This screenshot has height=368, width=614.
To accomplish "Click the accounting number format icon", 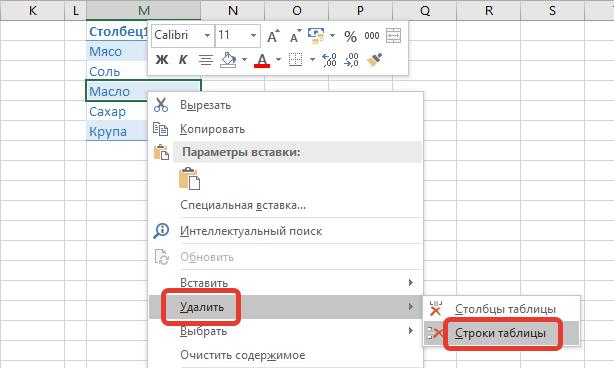I will click(316, 35).
